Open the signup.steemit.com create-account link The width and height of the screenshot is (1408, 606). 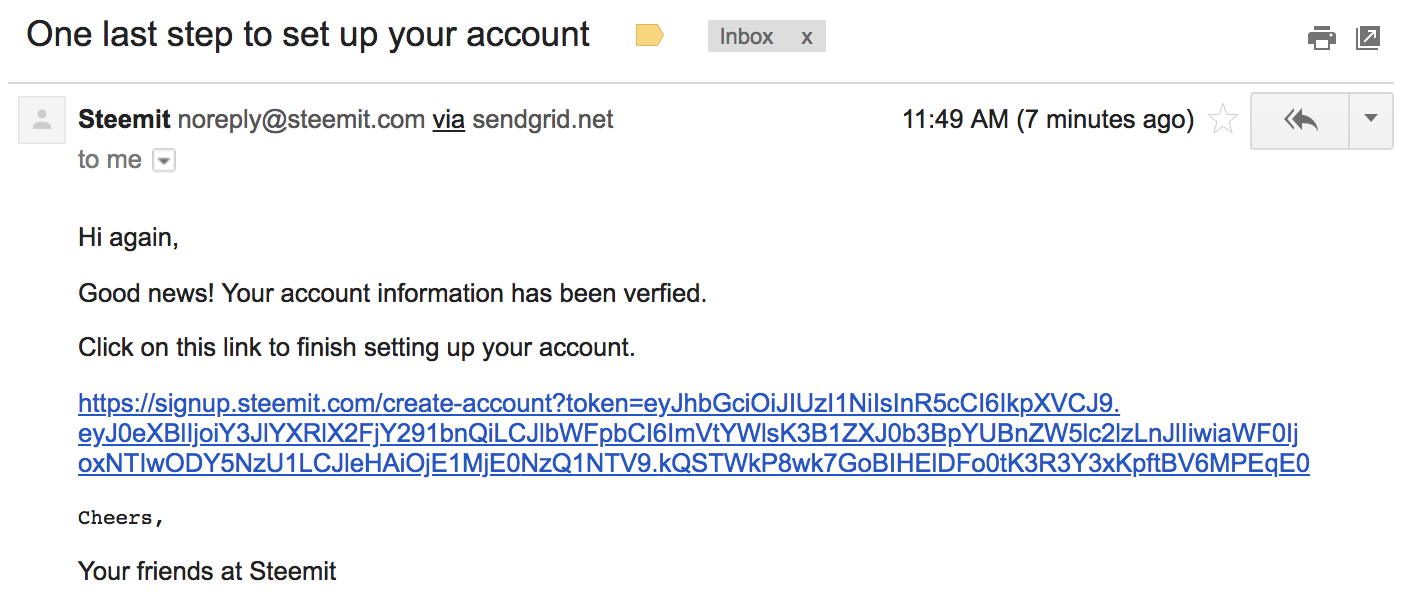694,434
